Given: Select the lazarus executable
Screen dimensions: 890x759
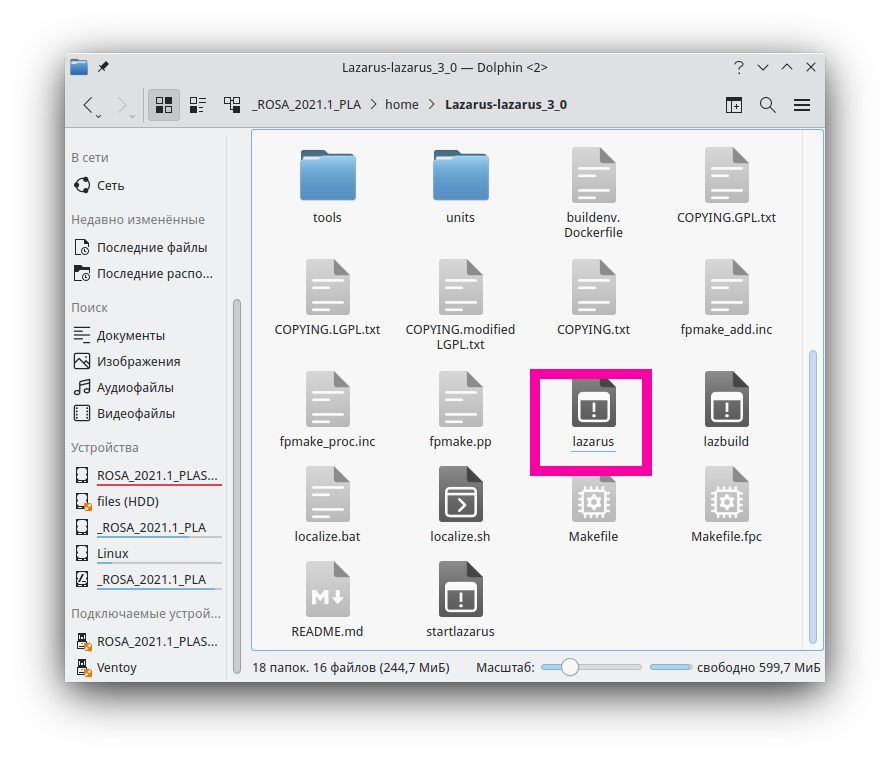Looking at the screenshot, I should (x=593, y=410).
